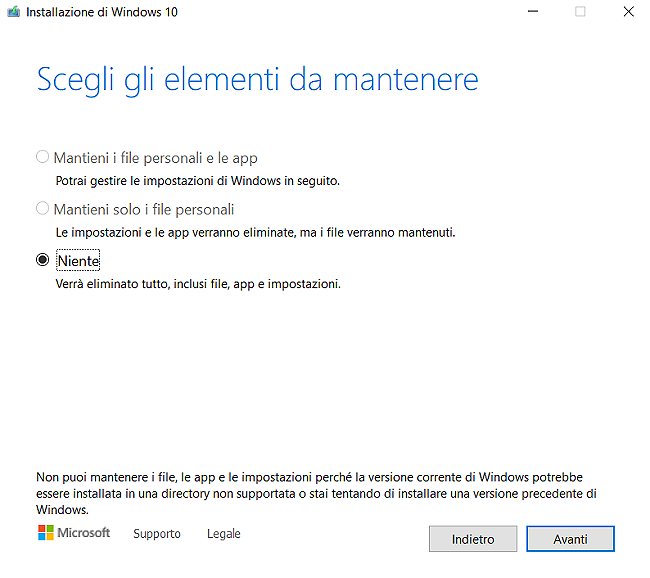Click the Windows setup icon in title bar
This screenshot has height=578, width=650.
click(13, 12)
